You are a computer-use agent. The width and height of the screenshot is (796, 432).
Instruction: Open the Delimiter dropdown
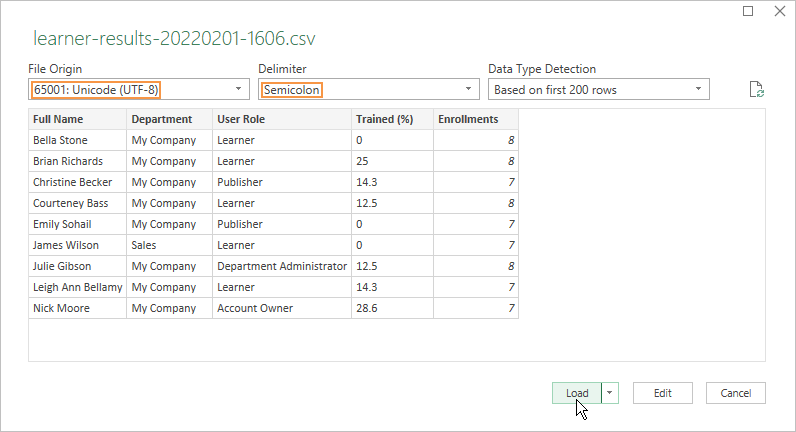tap(369, 89)
